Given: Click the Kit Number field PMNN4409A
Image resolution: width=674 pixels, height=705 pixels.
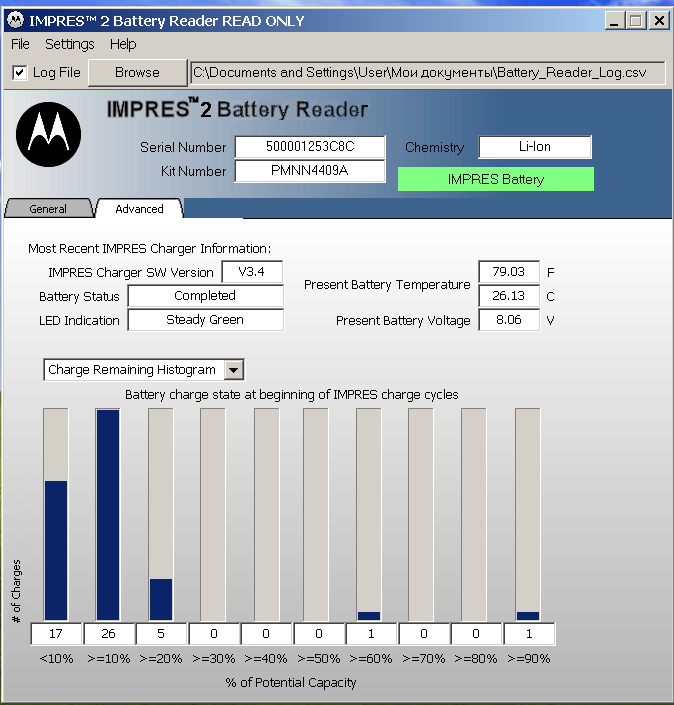Looking at the screenshot, I should pyautogui.click(x=310, y=171).
